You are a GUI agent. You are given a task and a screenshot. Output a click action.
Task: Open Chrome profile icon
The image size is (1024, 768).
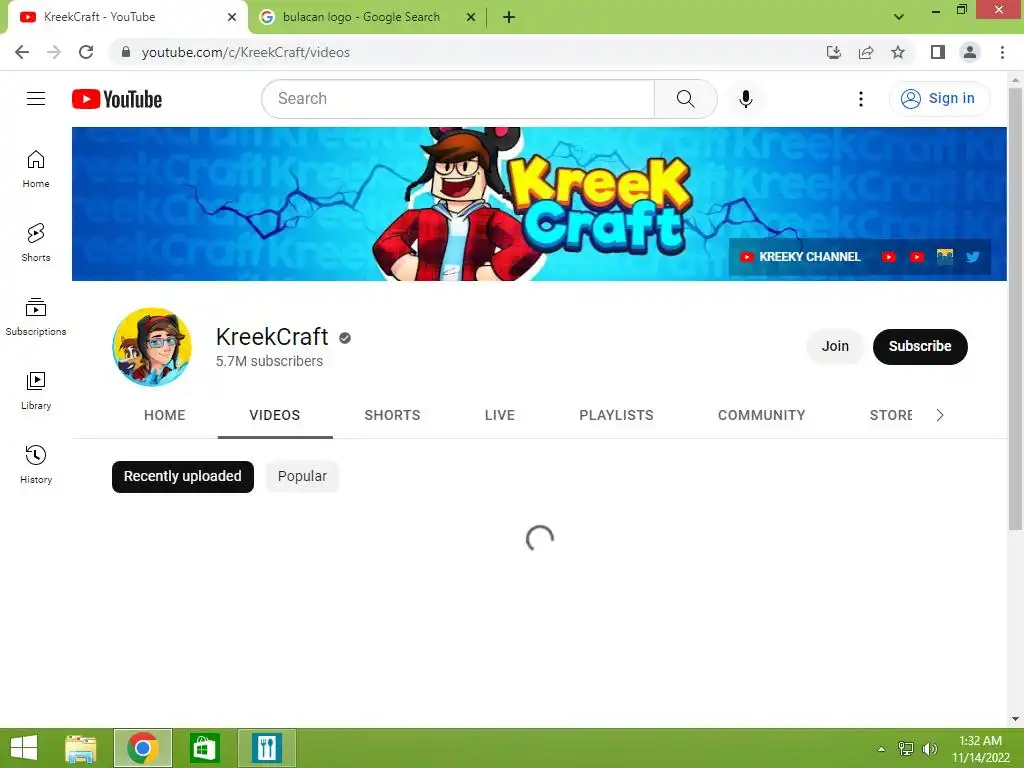point(970,52)
